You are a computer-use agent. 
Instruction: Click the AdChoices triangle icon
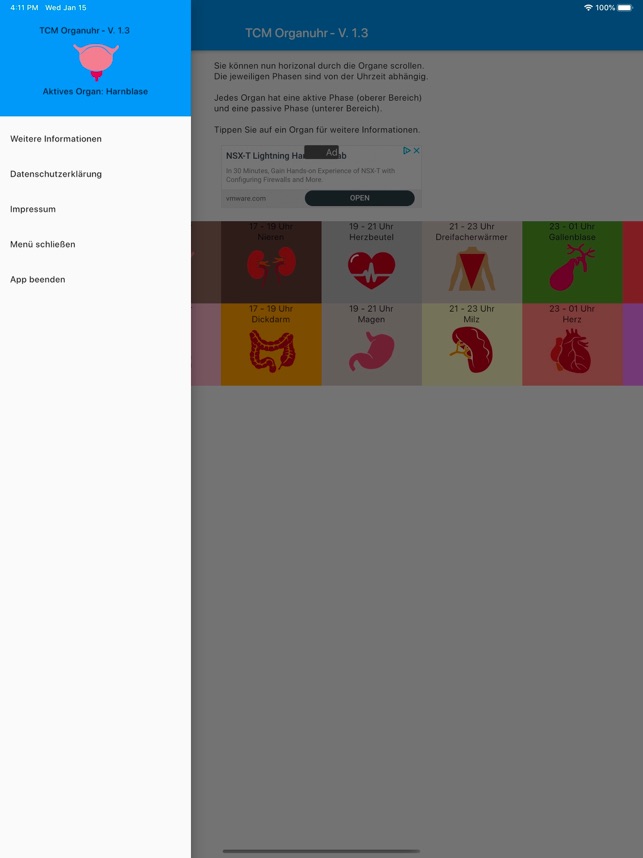click(407, 150)
